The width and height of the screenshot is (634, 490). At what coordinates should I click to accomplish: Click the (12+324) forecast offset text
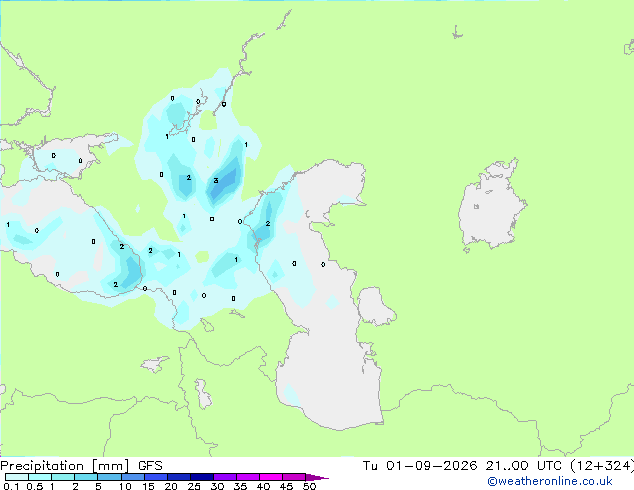[x=602, y=466]
